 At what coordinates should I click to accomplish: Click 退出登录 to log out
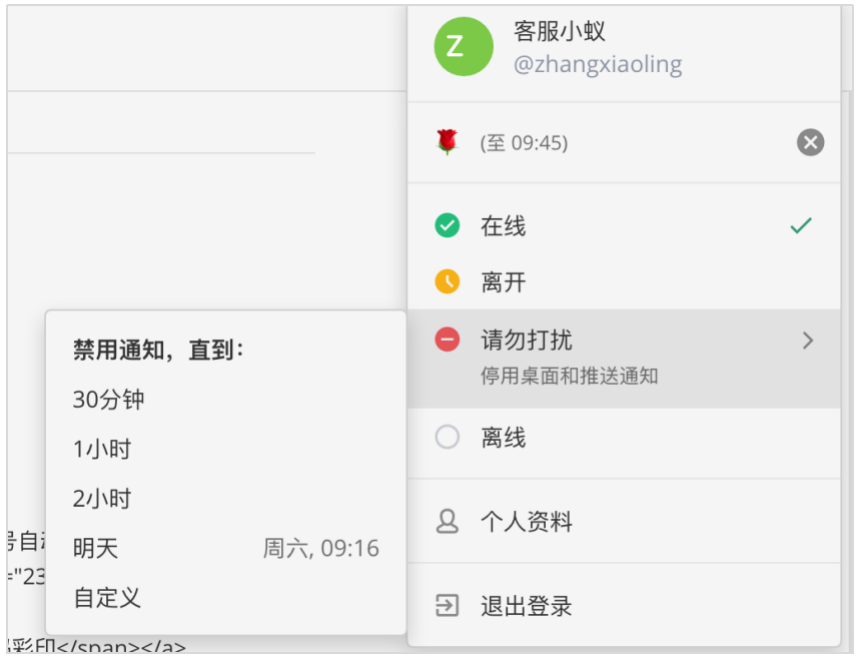[526, 606]
